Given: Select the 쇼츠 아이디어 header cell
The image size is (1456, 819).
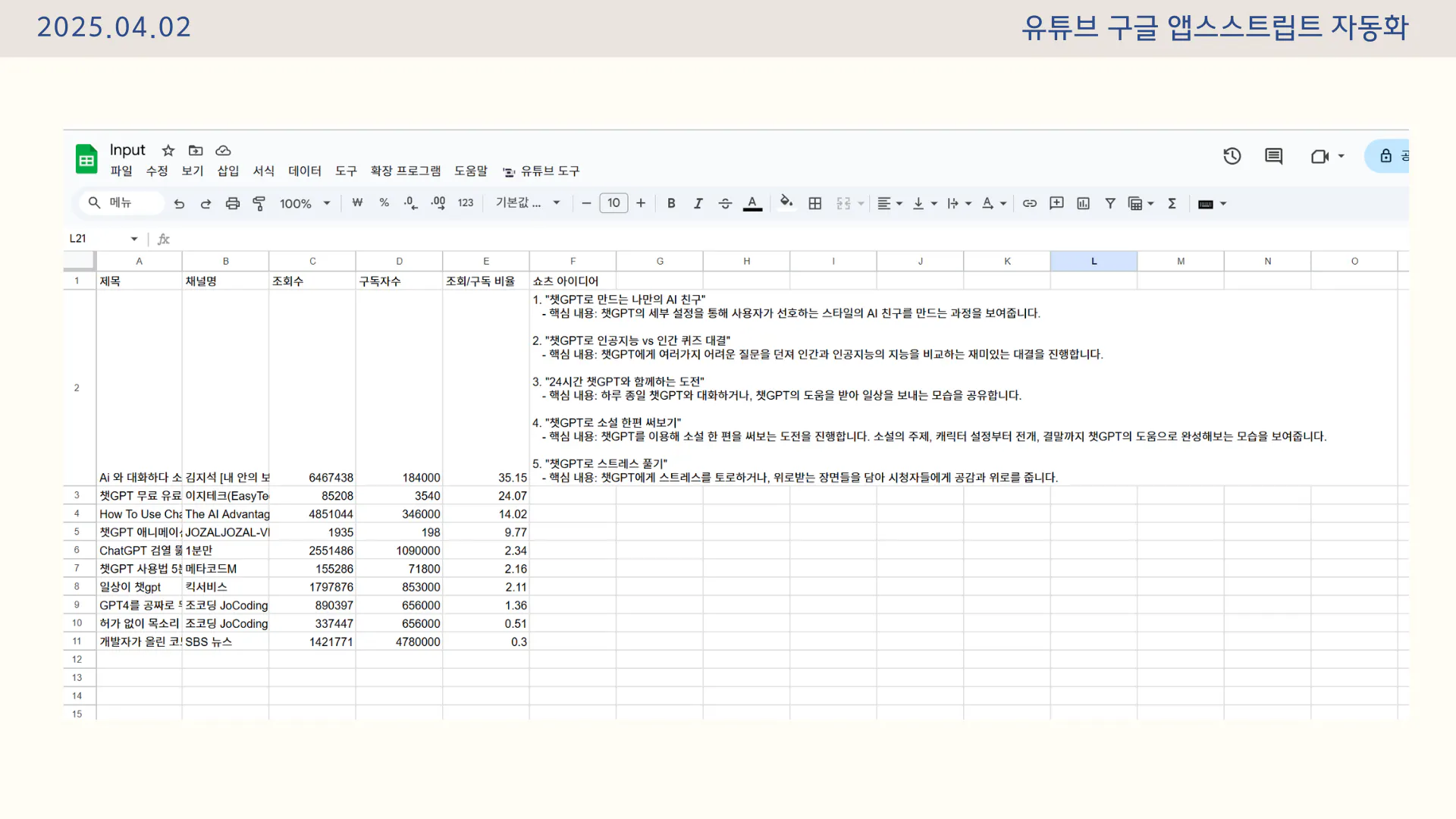Looking at the screenshot, I should [573, 281].
